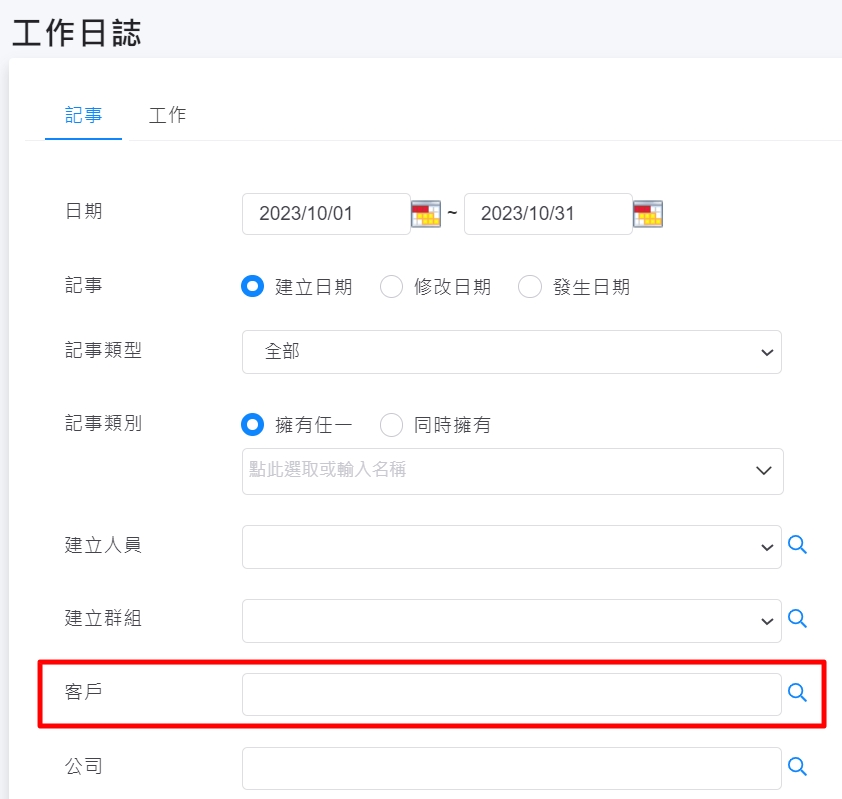Click into 客戶 text field
This screenshot has height=799, width=842.
[x=512, y=695]
